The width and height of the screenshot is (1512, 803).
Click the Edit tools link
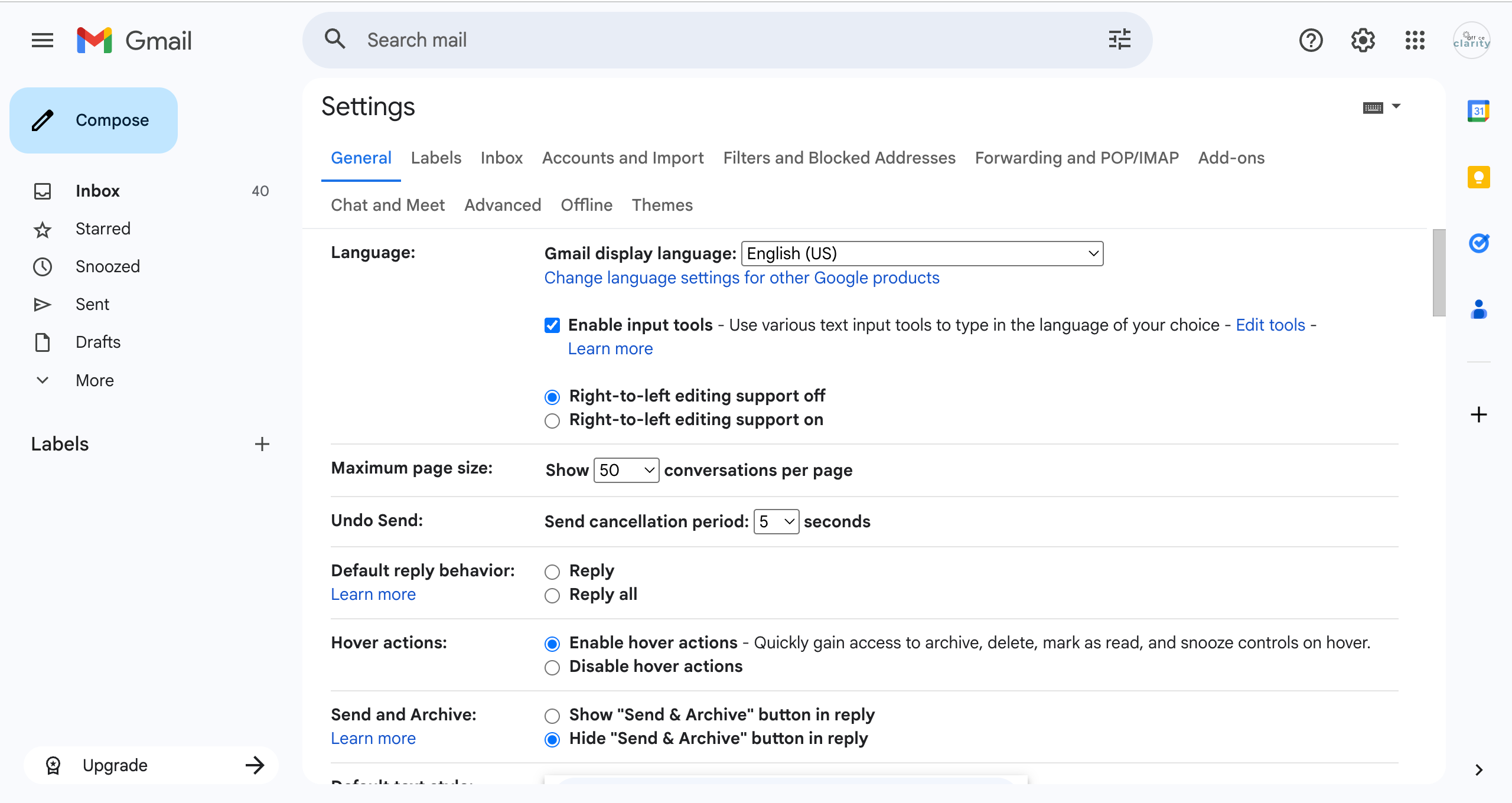pos(1270,325)
